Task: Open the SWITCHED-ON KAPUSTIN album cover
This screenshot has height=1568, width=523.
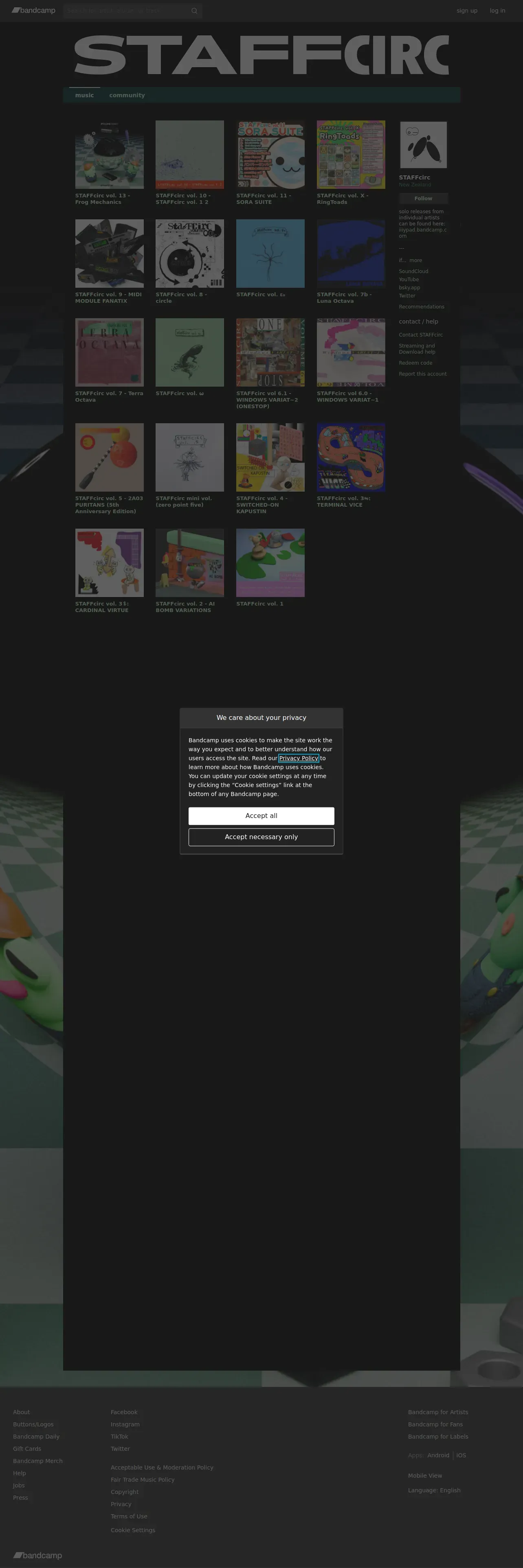Action: (270, 458)
